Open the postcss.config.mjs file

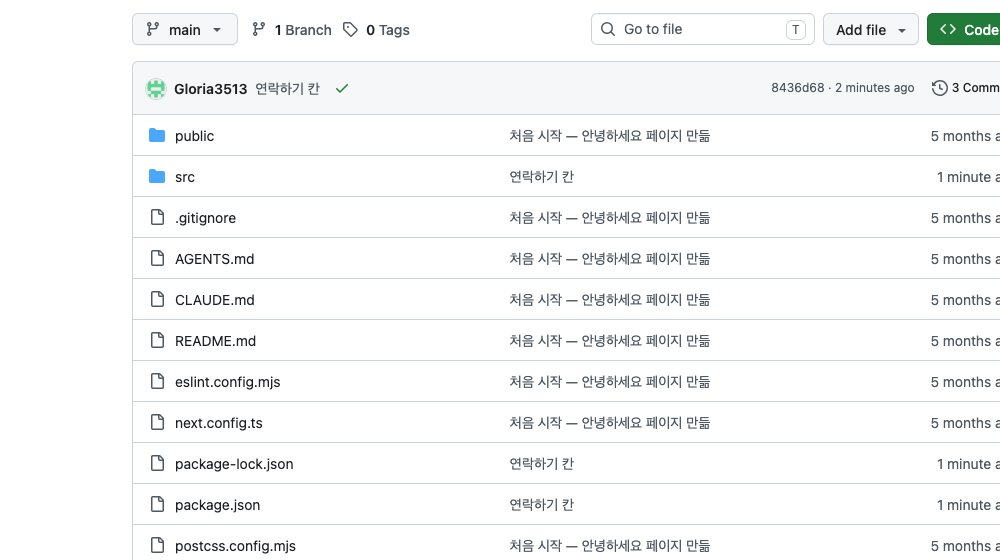235,547
